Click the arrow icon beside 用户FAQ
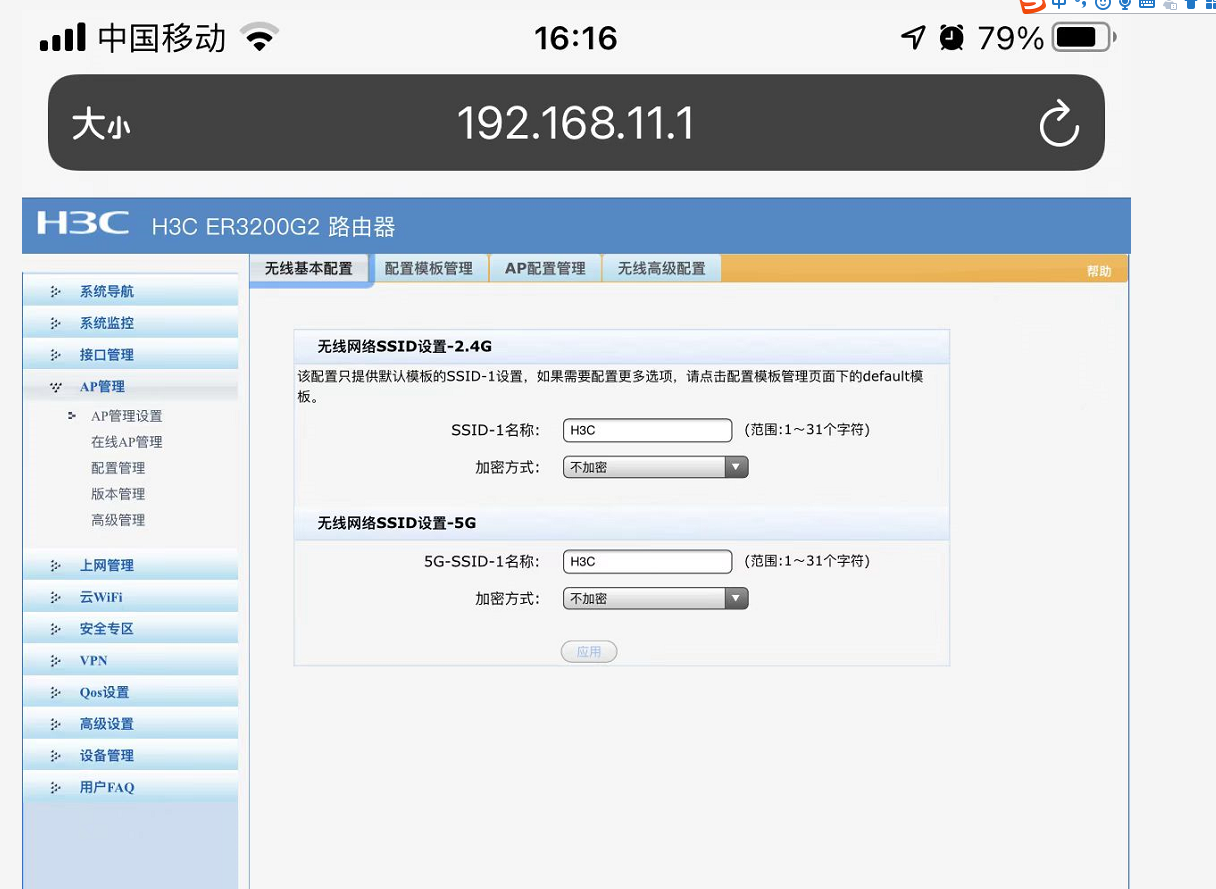 click(x=55, y=788)
